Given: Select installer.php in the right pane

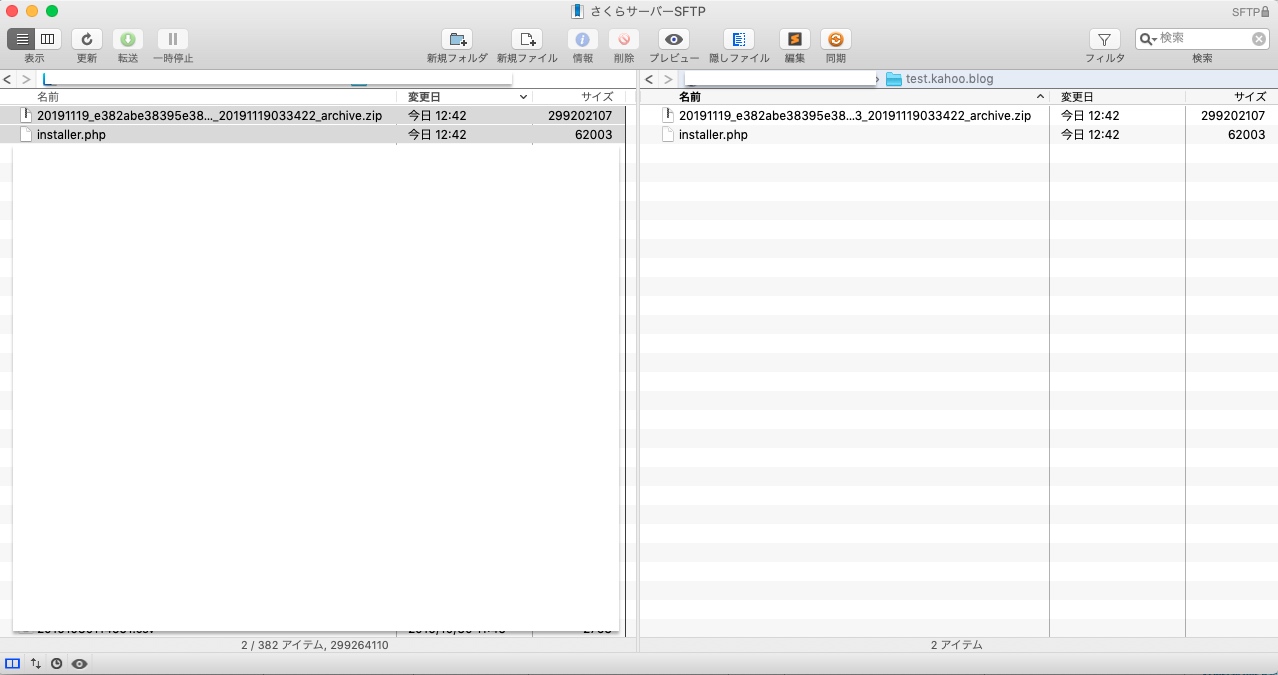Looking at the screenshot, I should click(x=713, y=135).
